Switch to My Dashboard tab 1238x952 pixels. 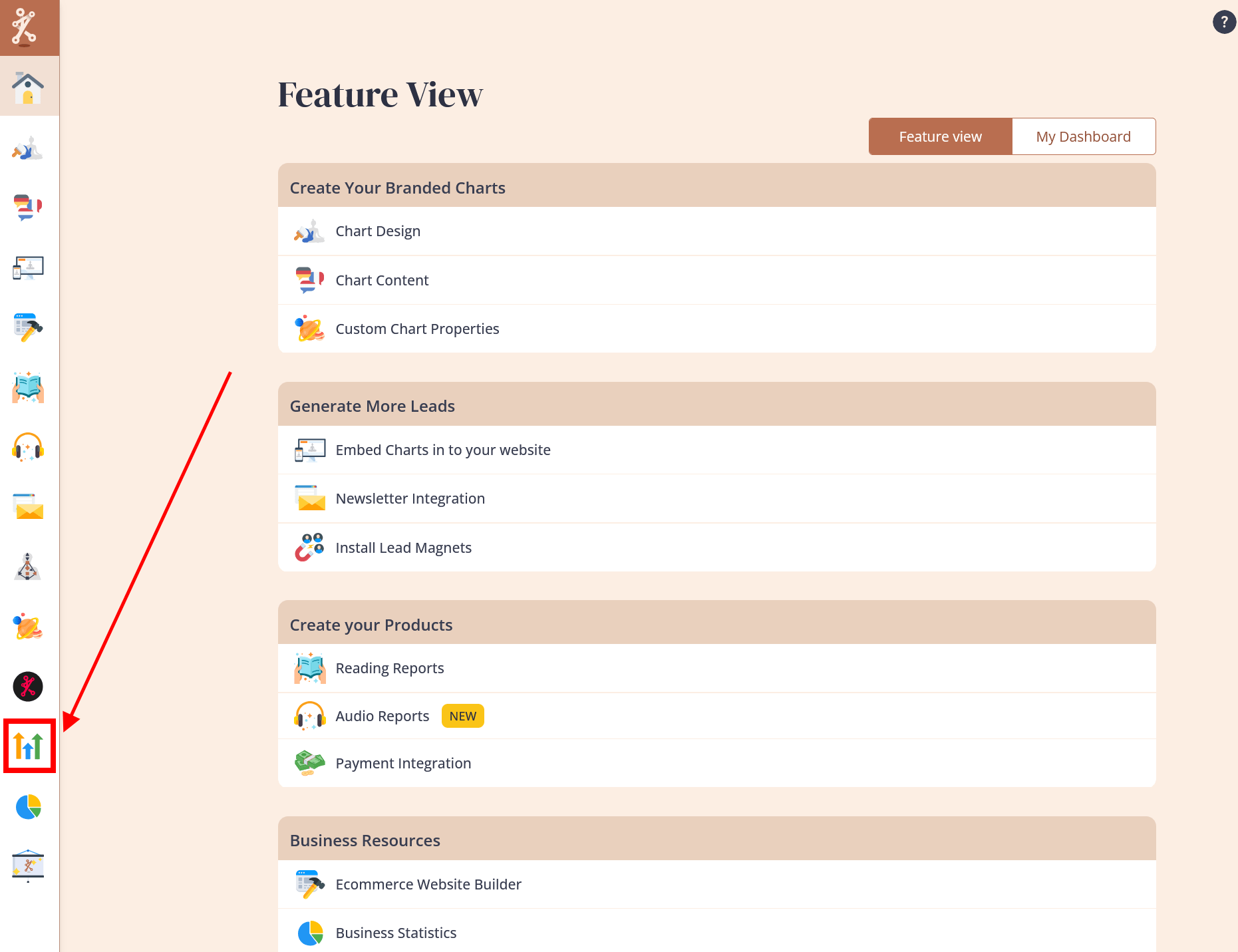(1083, 137)
